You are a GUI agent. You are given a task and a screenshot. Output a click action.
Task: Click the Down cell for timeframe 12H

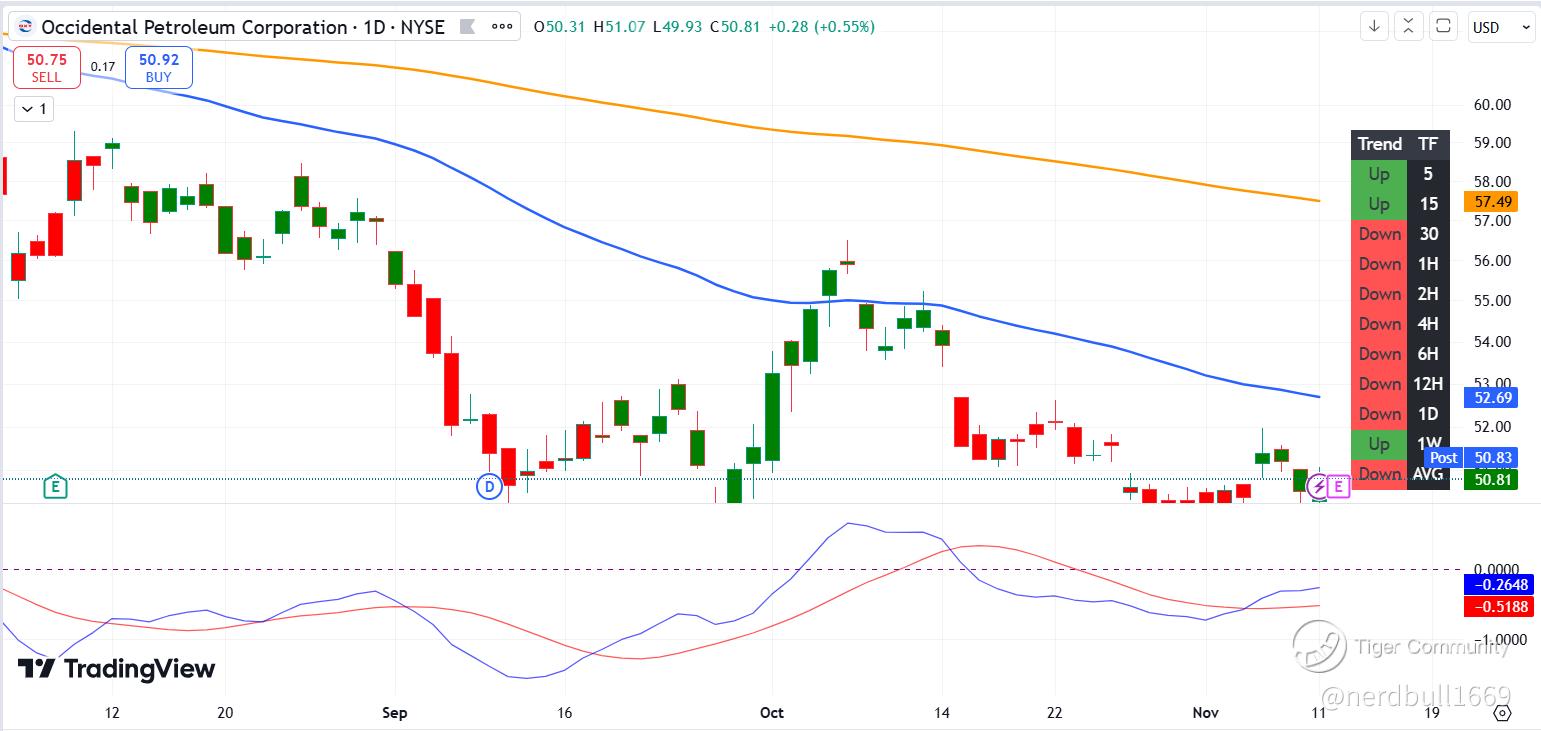point(1379,384)
